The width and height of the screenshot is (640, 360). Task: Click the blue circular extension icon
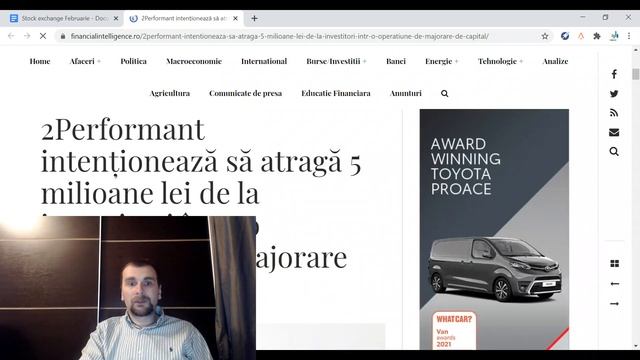(565, 36)
